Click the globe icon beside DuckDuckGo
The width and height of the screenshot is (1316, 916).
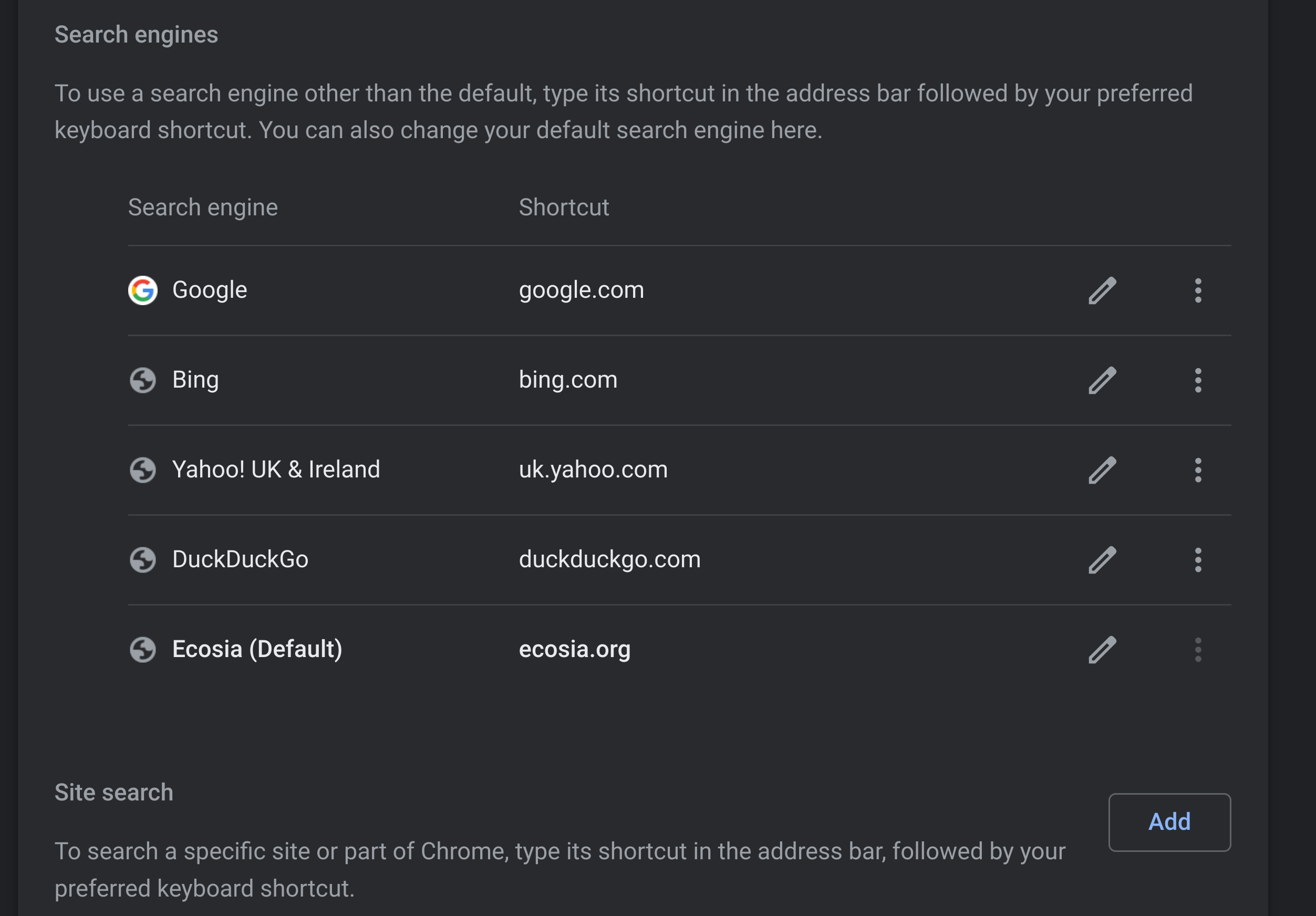point(143,560)
